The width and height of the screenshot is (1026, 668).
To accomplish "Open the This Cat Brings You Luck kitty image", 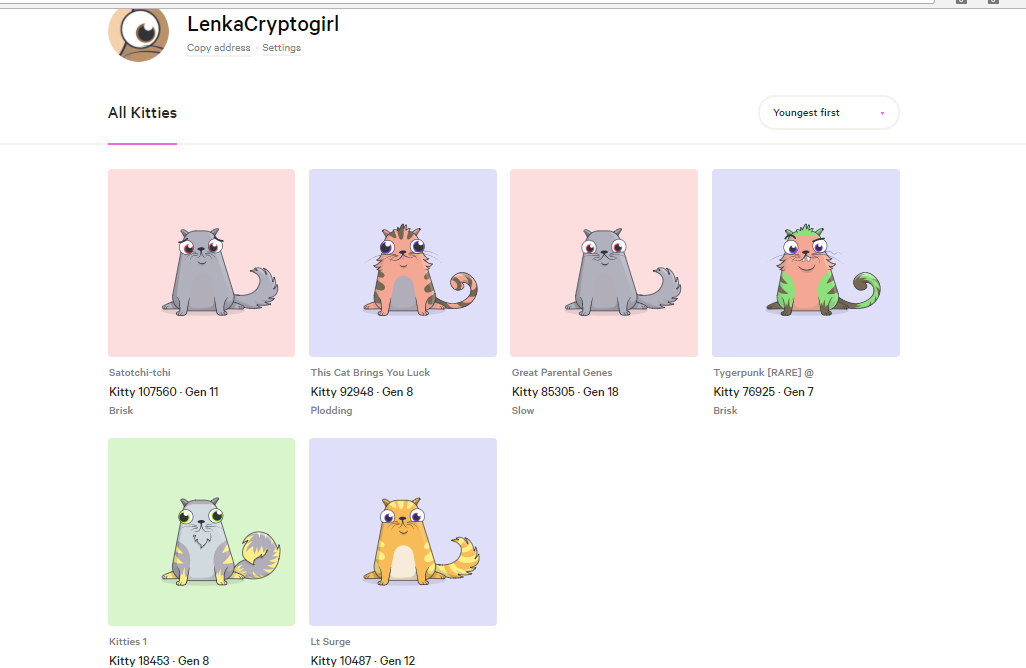I will [403, 263].
